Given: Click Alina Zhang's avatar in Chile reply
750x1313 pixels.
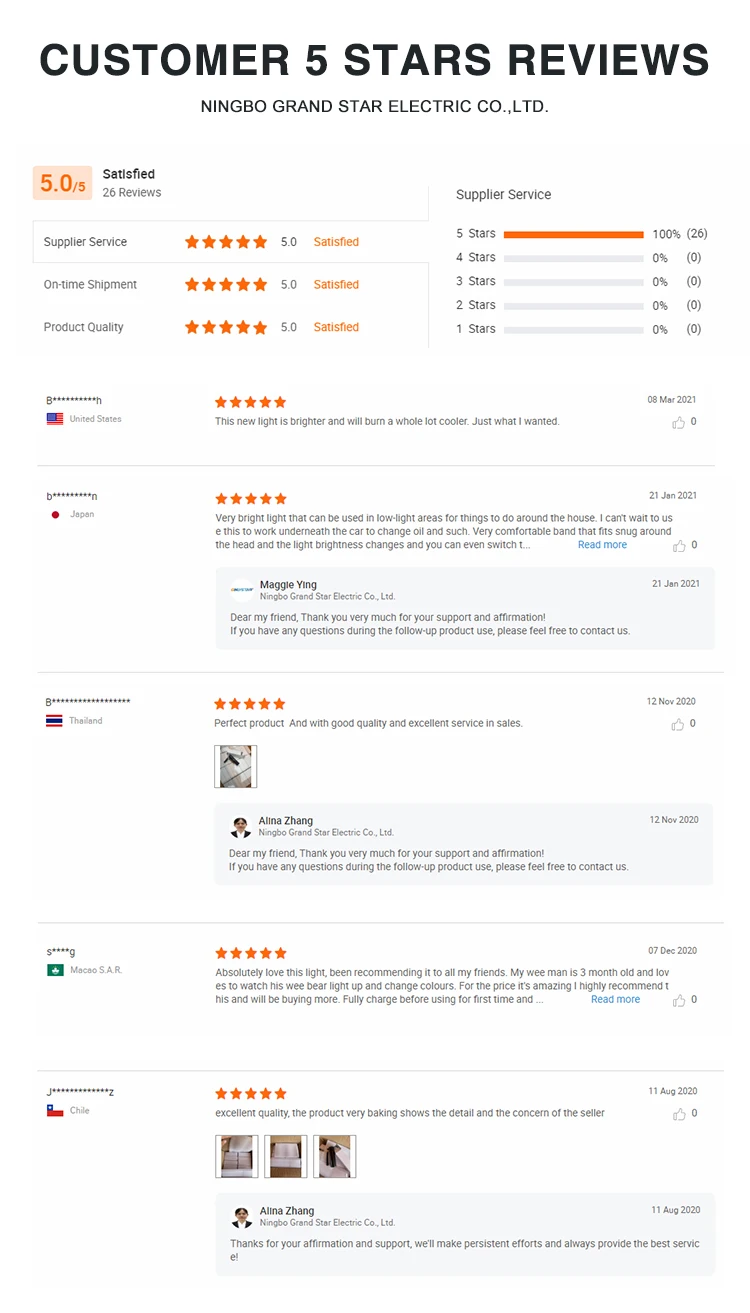Looking at the screenshot, I should pyautogui.click(x=242, y=1216).
